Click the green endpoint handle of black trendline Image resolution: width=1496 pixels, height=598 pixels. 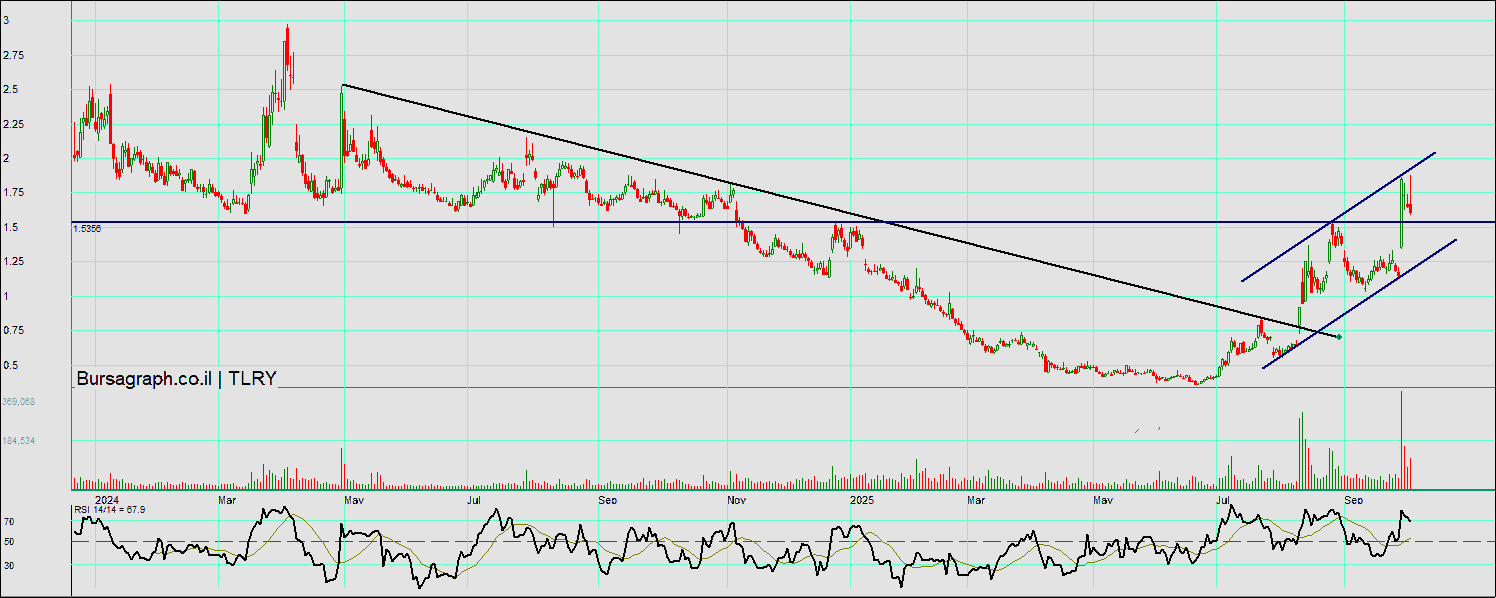pos(1339,337)
